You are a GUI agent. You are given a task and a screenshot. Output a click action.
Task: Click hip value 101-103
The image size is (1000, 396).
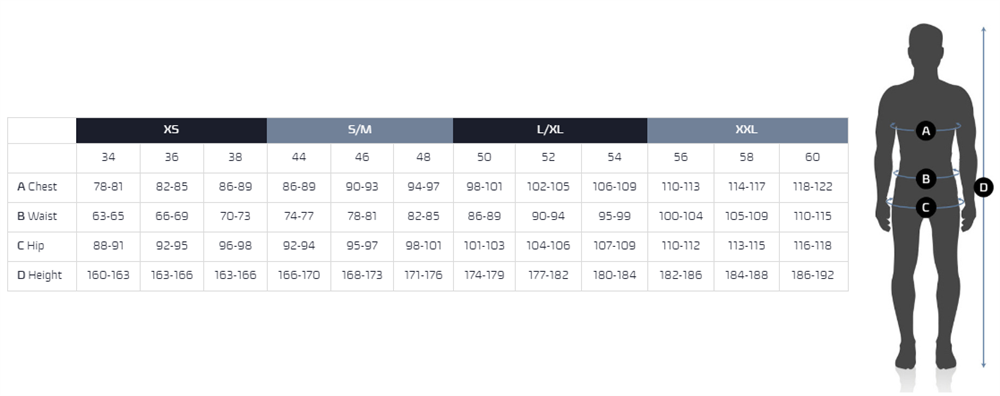pos(484,246)
